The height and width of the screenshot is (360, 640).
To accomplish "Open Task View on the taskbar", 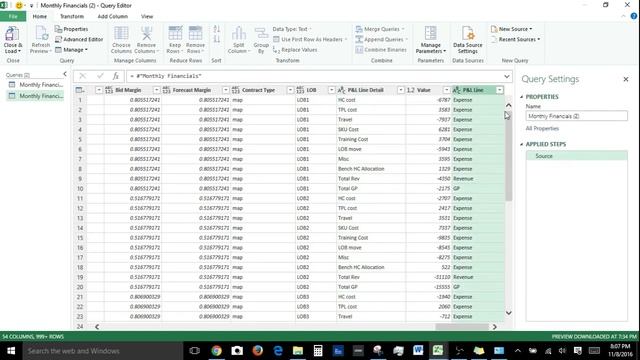I will point(194,351).
